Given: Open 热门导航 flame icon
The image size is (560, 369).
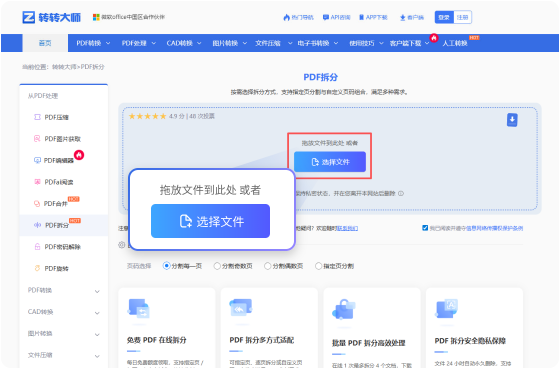Looking at the screenshot, I should pyautogui.click(x=286, y=17).
